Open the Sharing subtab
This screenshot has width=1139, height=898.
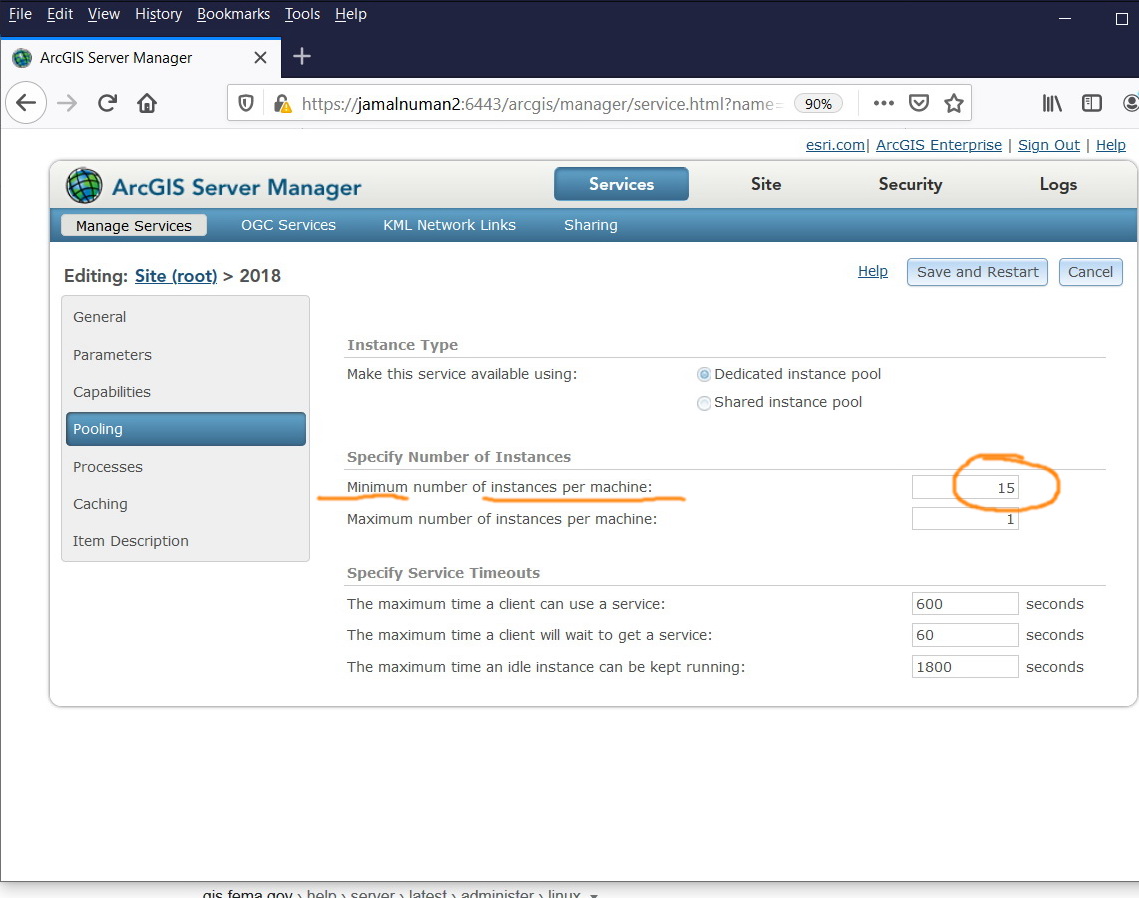[591, 225]
